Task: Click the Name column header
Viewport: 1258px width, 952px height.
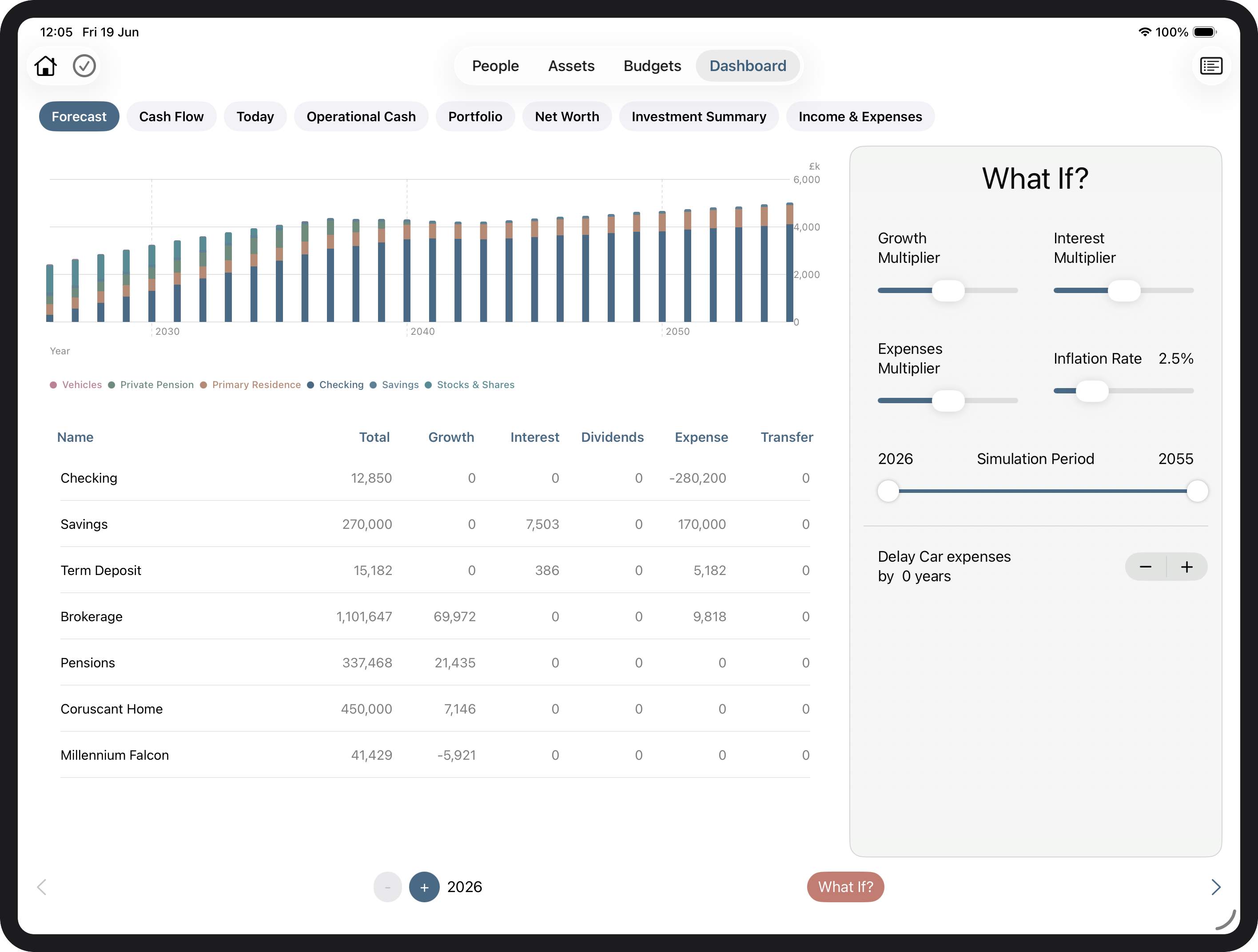Action: 75,437
